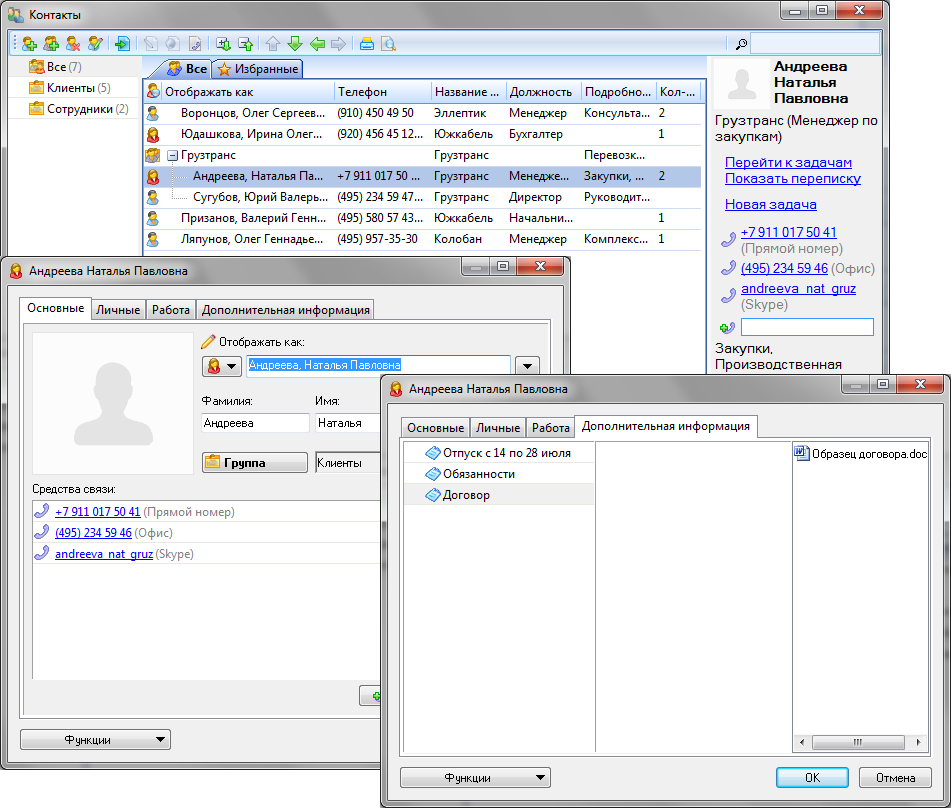Sort by the Должность column header
Image resolution: width=951 pixels, height=808 pixels.
pyautogui.click(x=543, y=92)
